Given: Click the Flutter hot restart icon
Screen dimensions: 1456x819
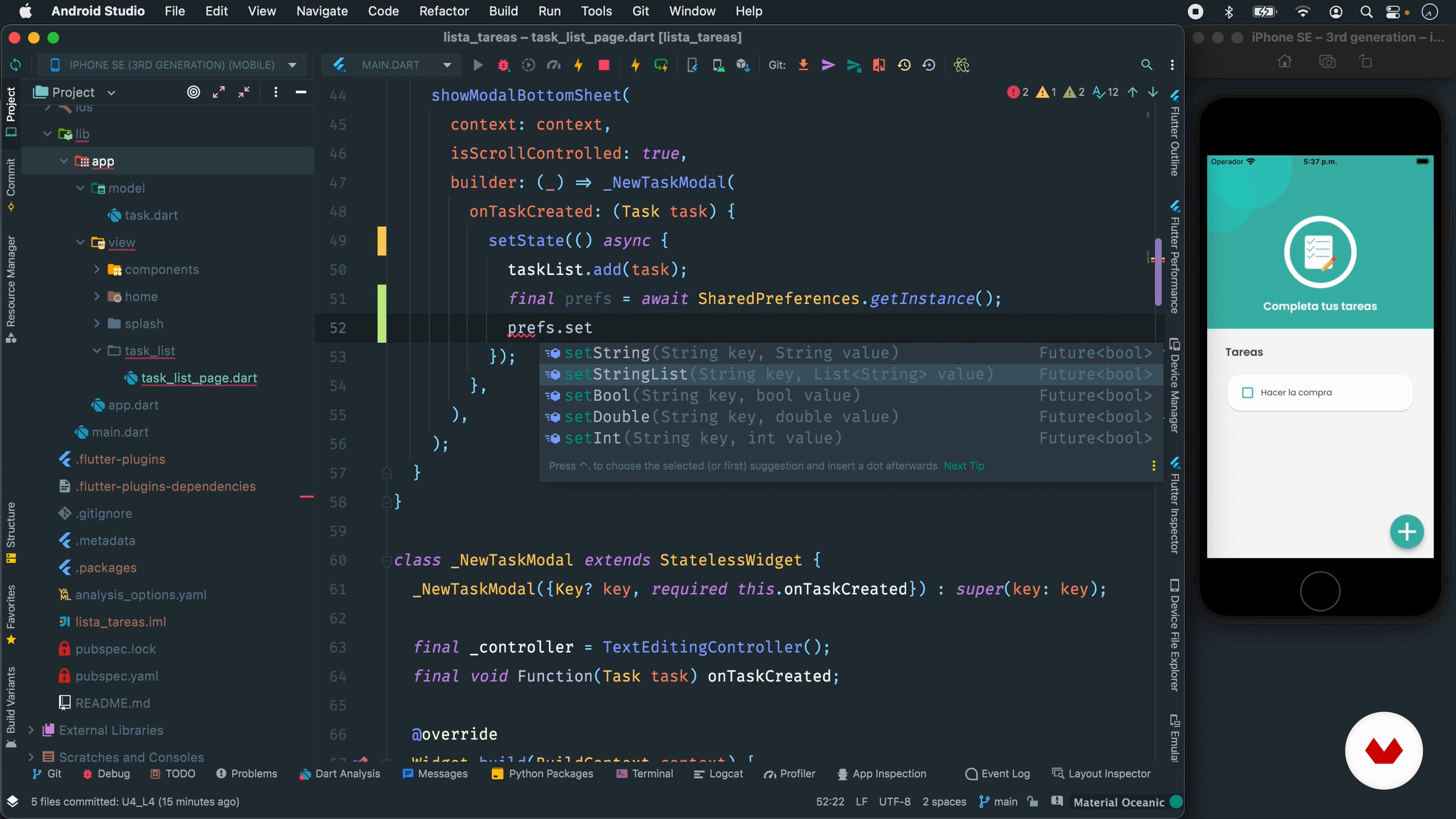Looking at the screenshot, I should coord(661,65).
